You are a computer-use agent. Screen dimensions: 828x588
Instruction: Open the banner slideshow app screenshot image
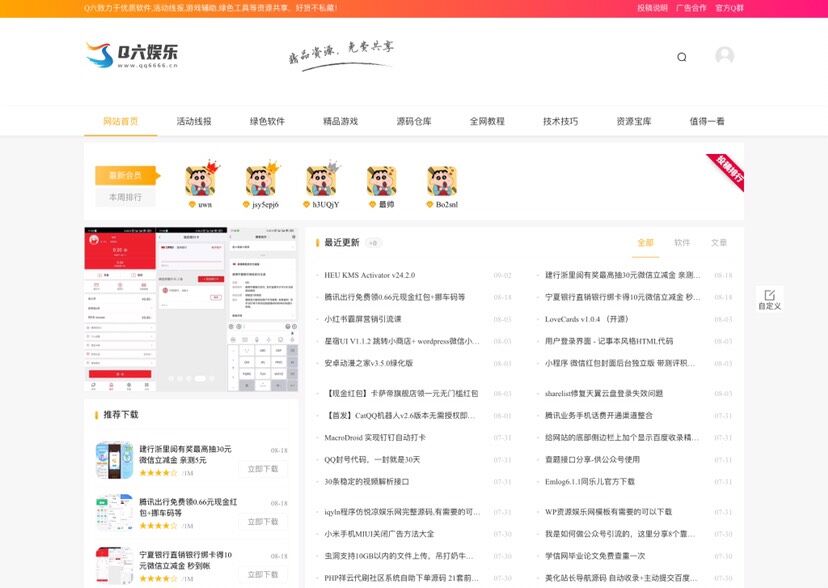(x=191, y=309)
